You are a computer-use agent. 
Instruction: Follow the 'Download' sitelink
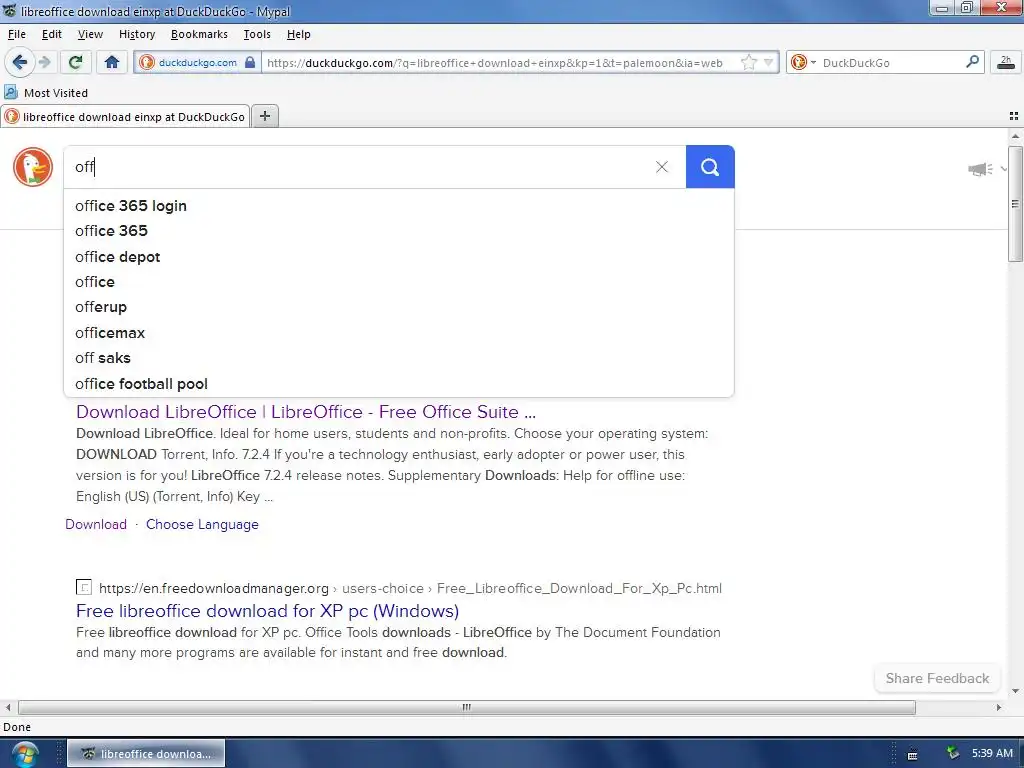(96, 524)
